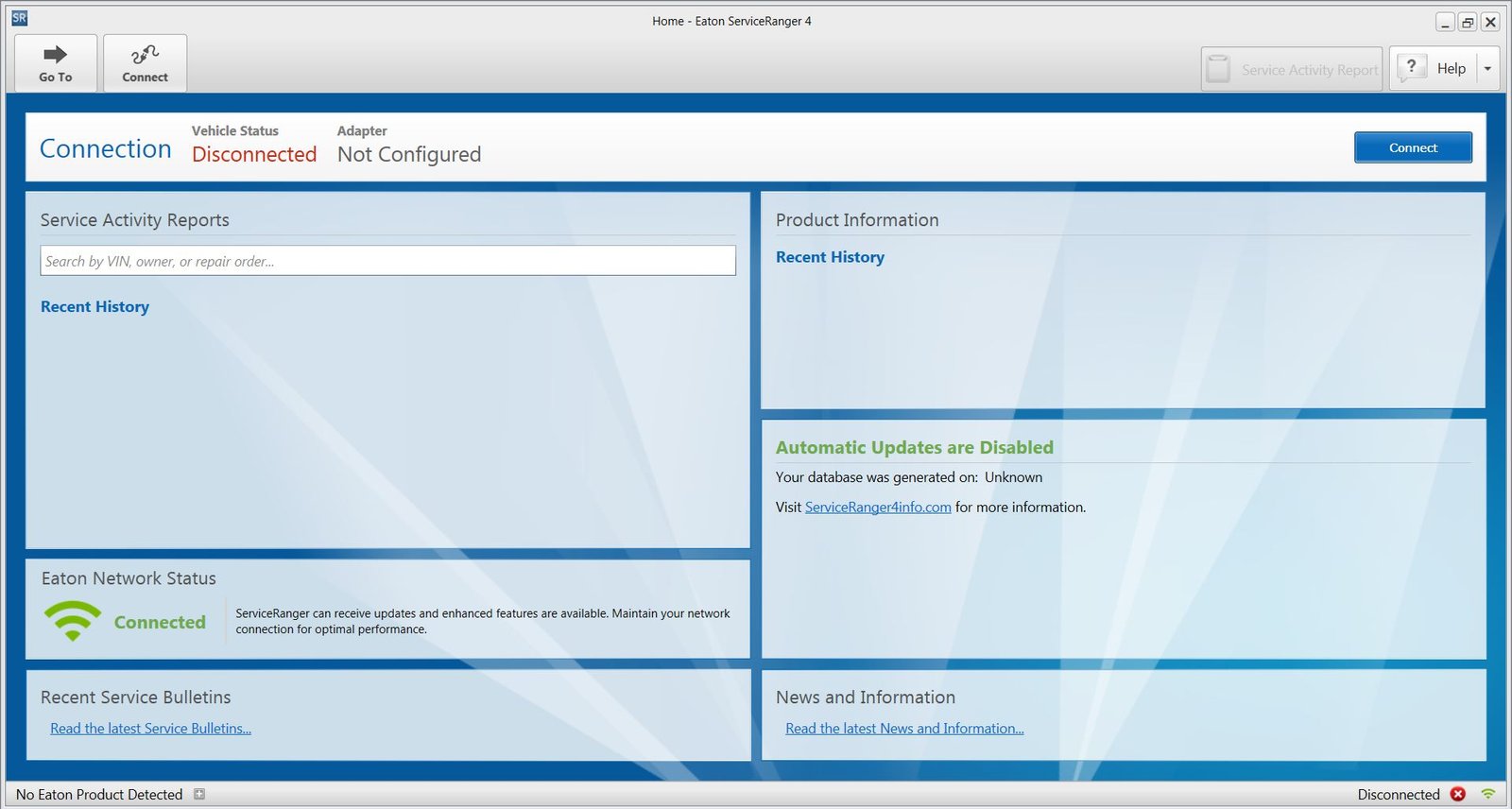Minimize the ServiceRanger window
This screenshot has height=809, width=1512.
tap(1445, 22)
